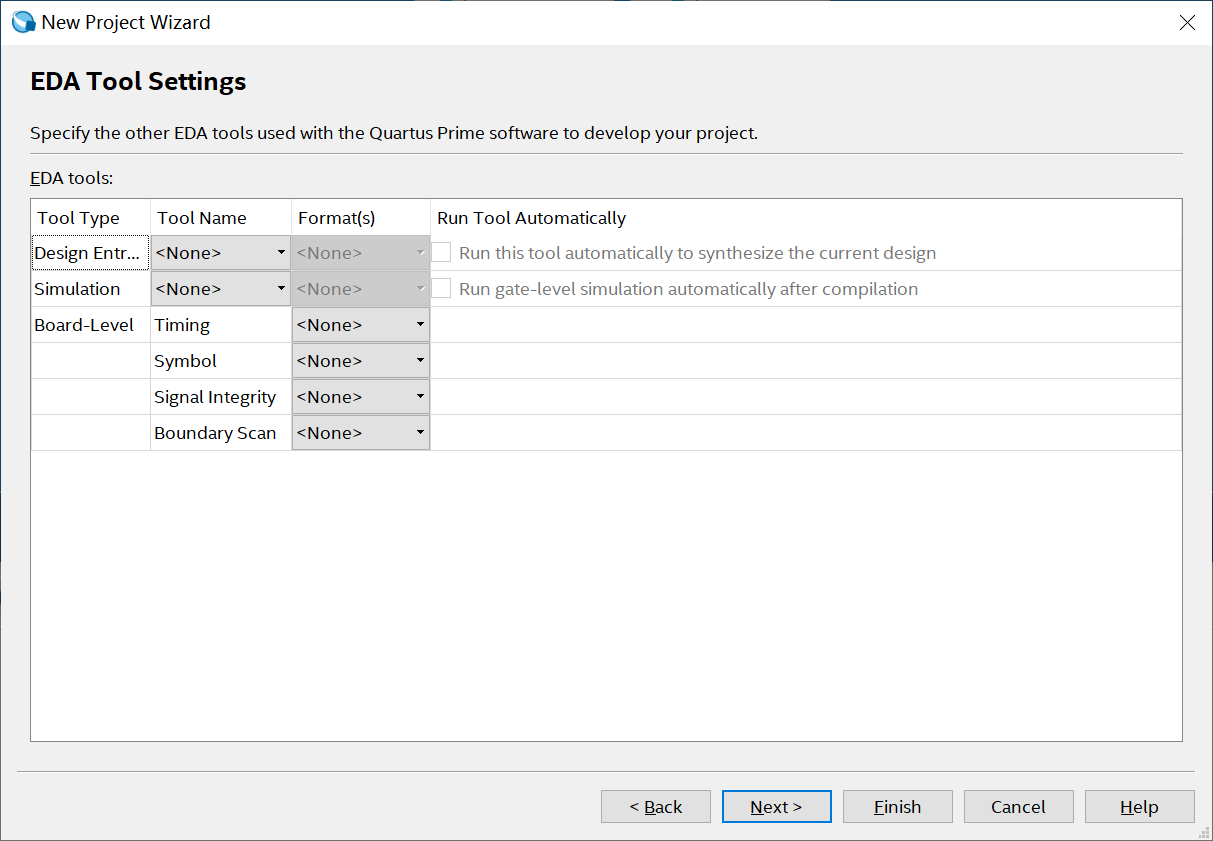The width and height of the screenshot is (1213, 841).
Task: Expand Board-Level Timing format dropdown
Action: pos(360,325)
